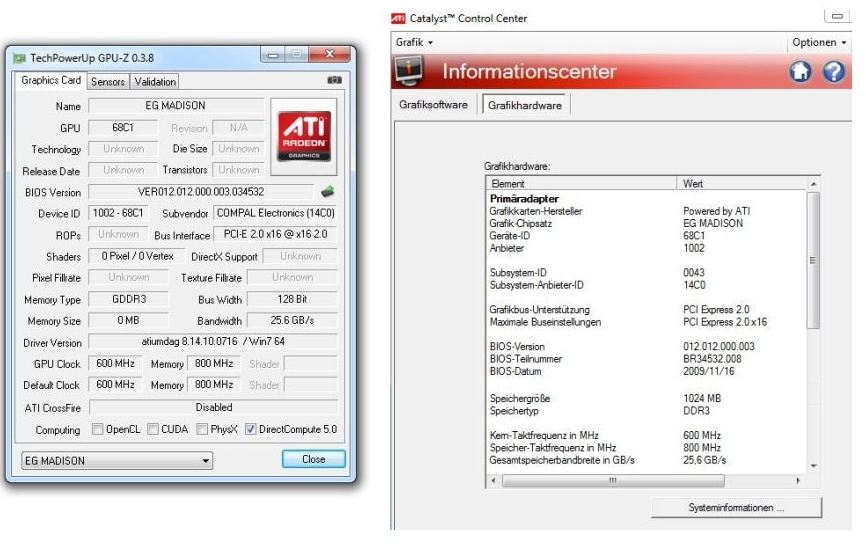866x549 pixels.
Task: Click the Close button in GPU-Z
Action: [x=314, y=460]
